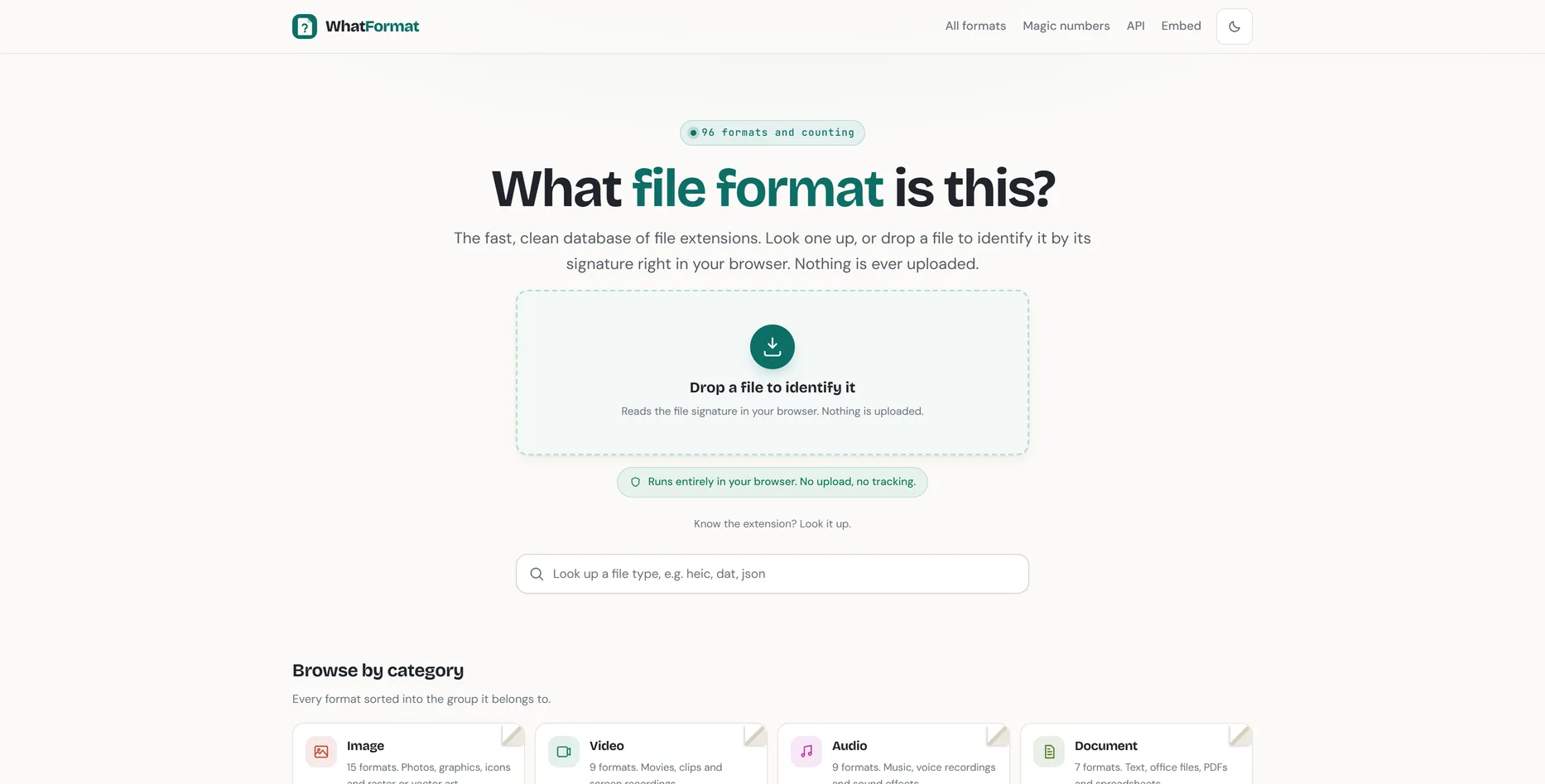Click the "Browse by category" heading
This screenshot has width=1545, height=784.
pos(378,671)
